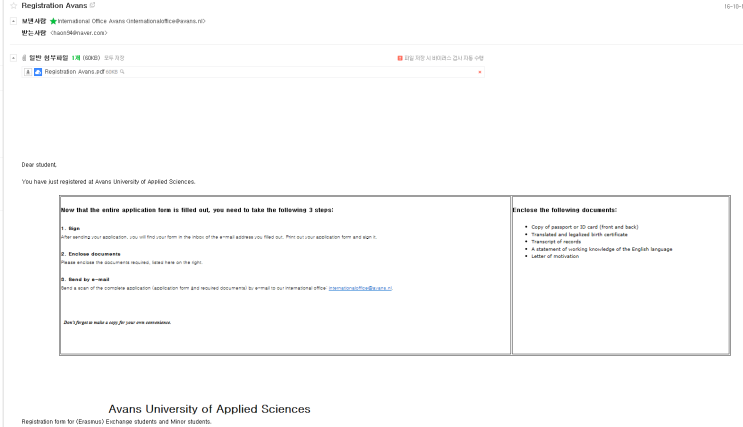Click the Avans University of Applied Sciences heading

[x=209, y=409]
